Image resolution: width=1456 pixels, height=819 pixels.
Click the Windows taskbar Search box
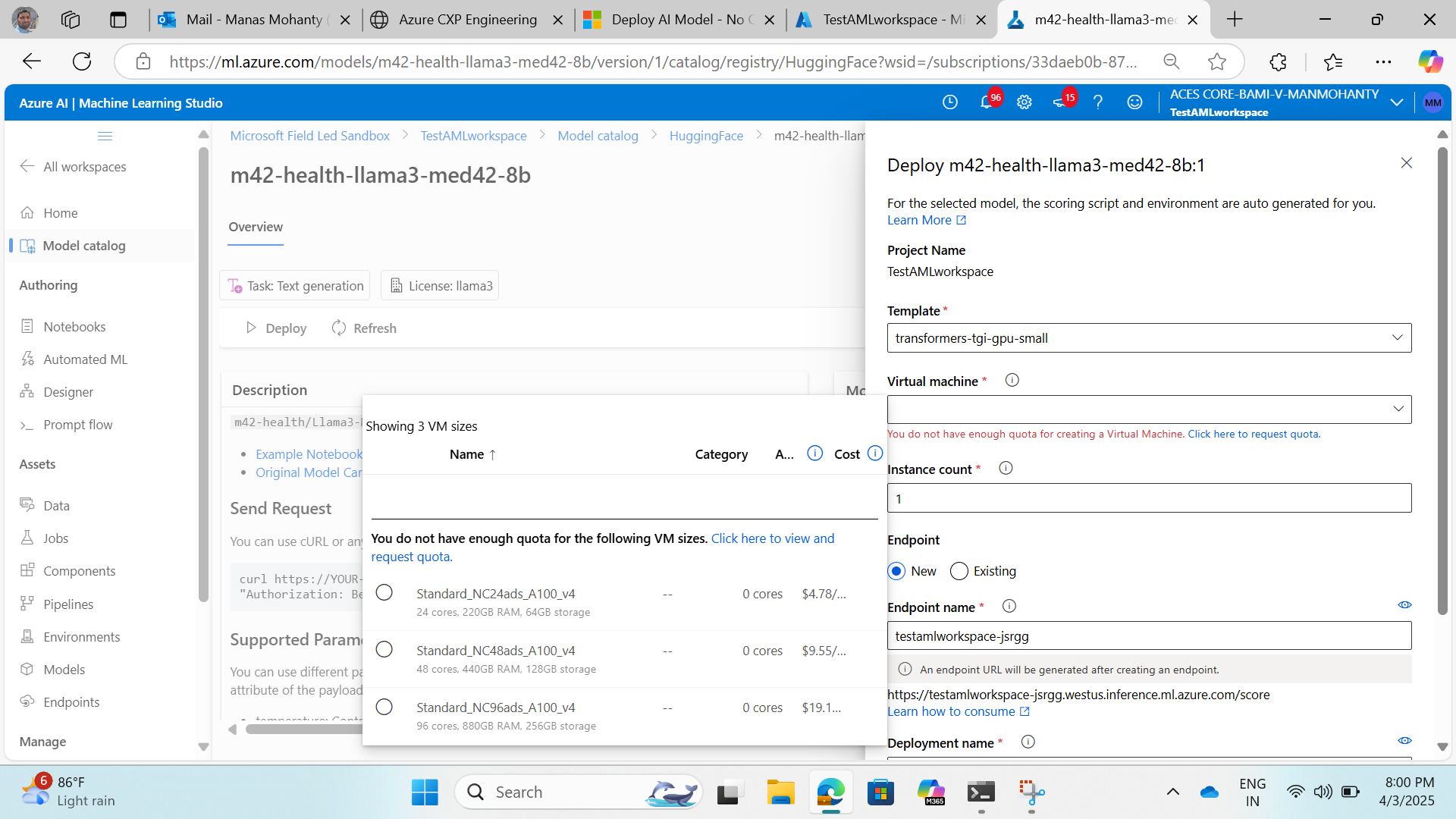tap(578, 792)
